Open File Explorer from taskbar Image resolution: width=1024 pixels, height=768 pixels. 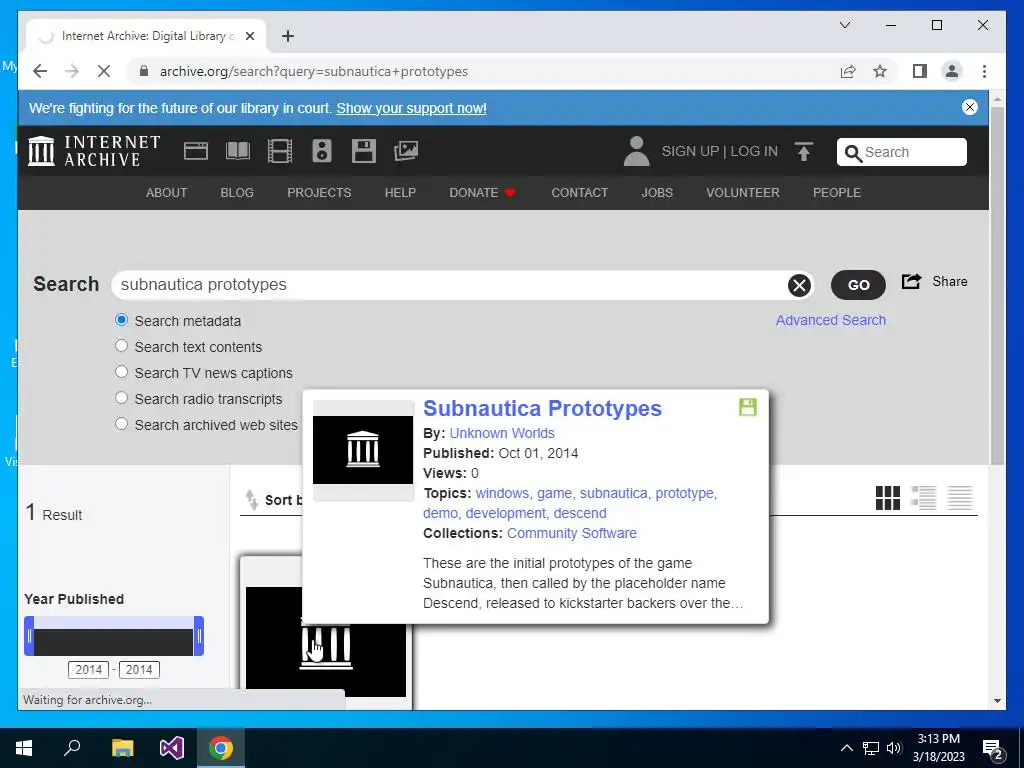122,748
